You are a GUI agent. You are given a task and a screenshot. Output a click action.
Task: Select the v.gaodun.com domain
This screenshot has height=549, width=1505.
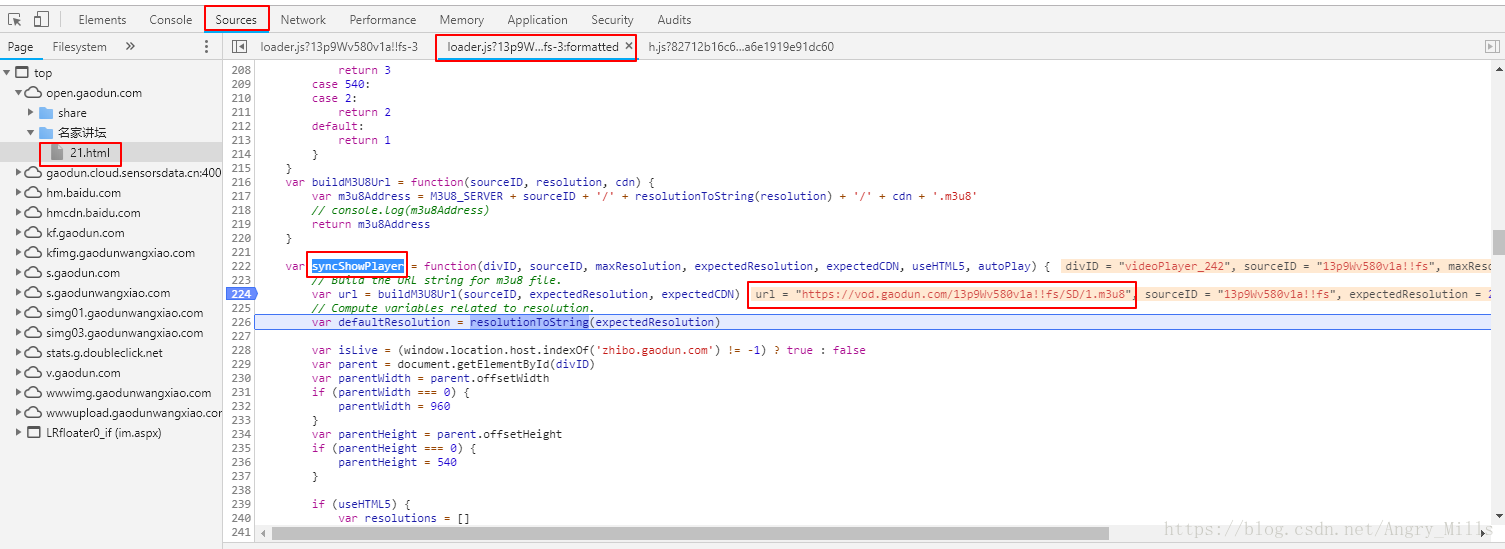point(83,373)
